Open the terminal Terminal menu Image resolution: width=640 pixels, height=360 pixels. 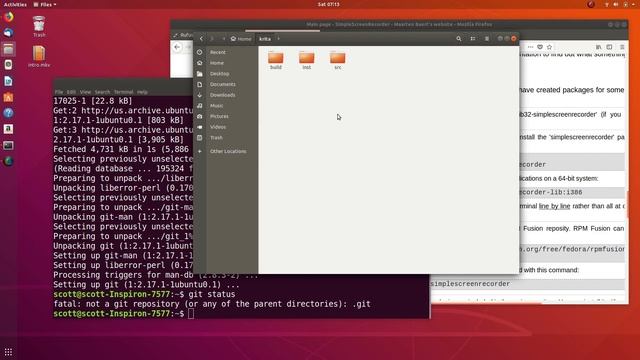click(x=124, y=92)
